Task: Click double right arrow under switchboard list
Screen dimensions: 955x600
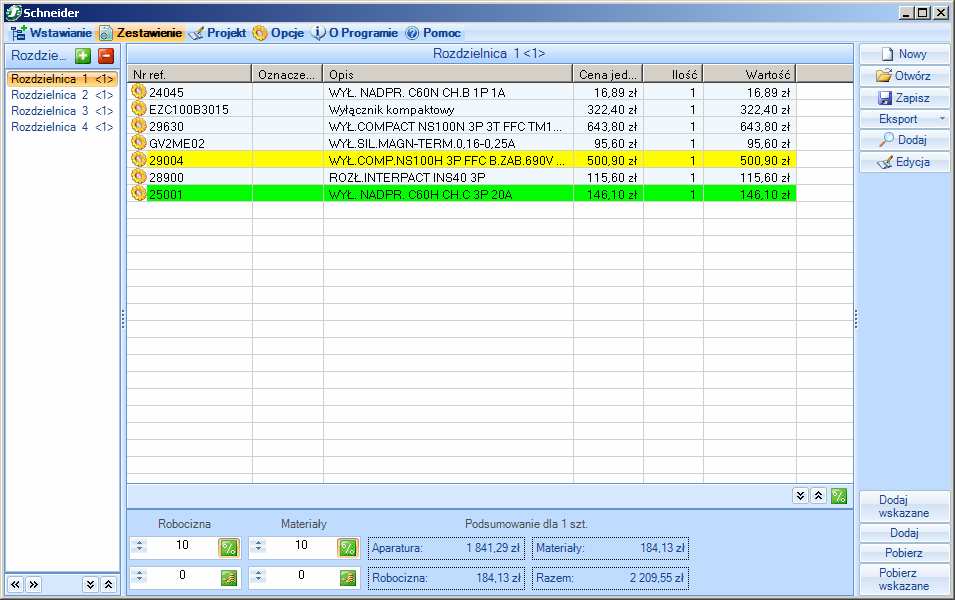Action: click(33, 585)
